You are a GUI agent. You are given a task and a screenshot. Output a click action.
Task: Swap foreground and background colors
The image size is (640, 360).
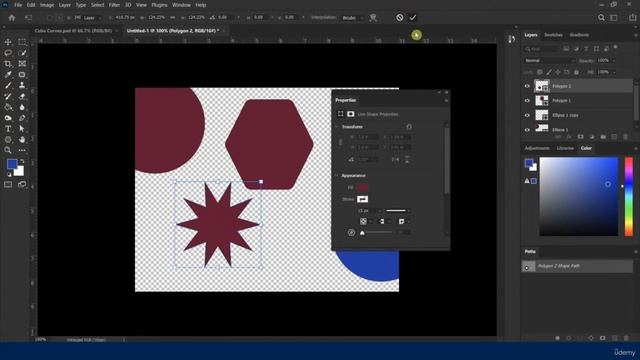(x=22, y=162)
